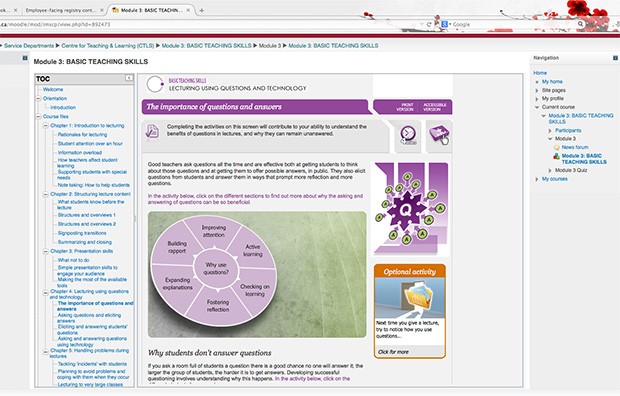Open the clock timing icon
This screenshot has height=396, width=620.
(408, 135)
